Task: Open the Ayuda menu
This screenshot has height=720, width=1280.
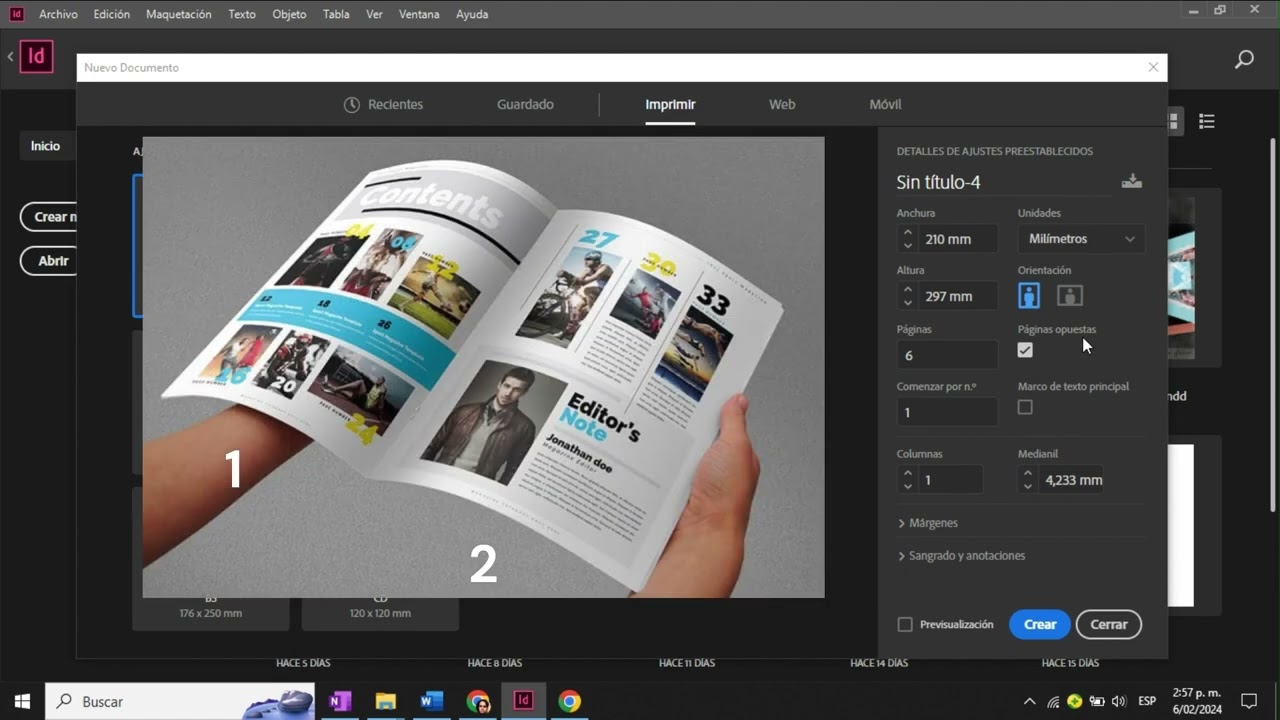Action: click(x=472, y=14)
